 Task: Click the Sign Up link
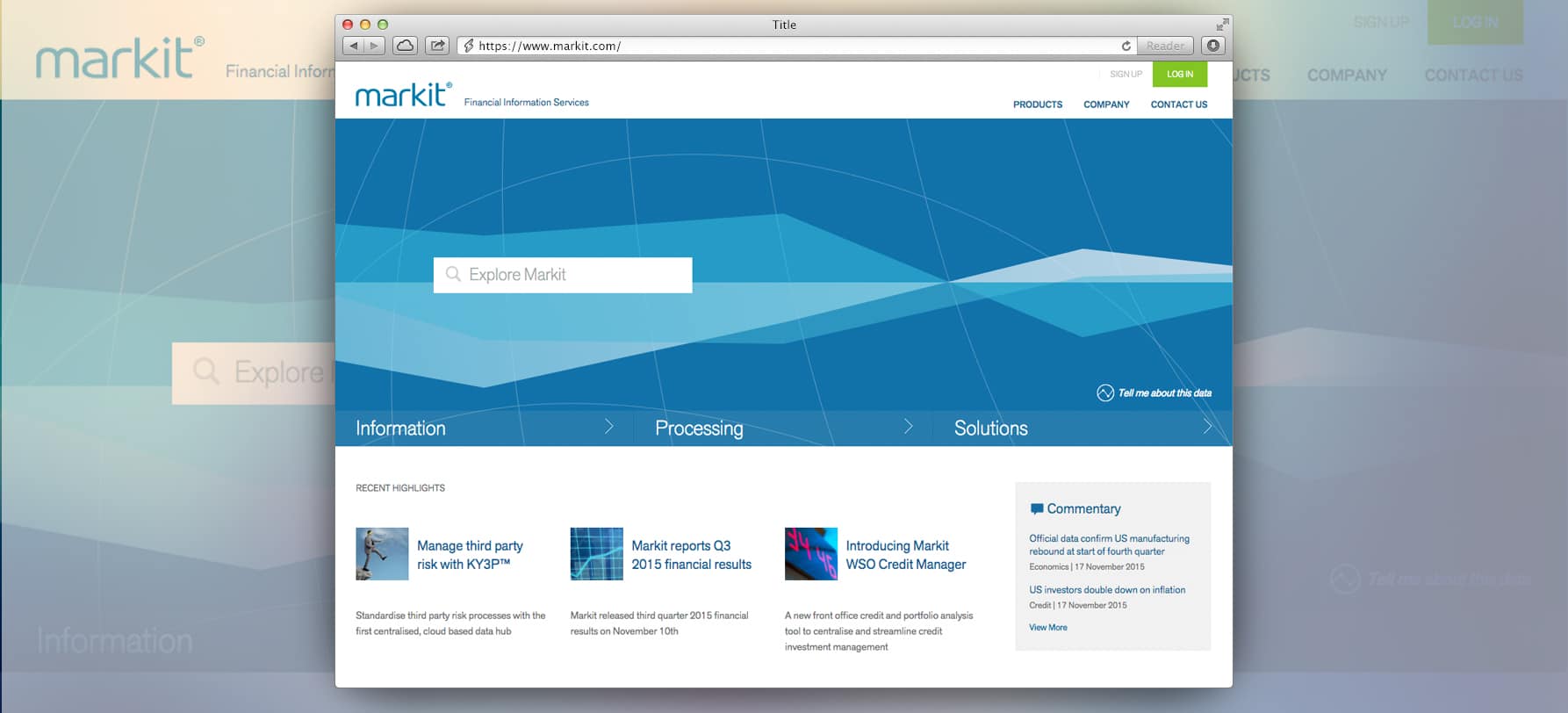(1126, 75)
